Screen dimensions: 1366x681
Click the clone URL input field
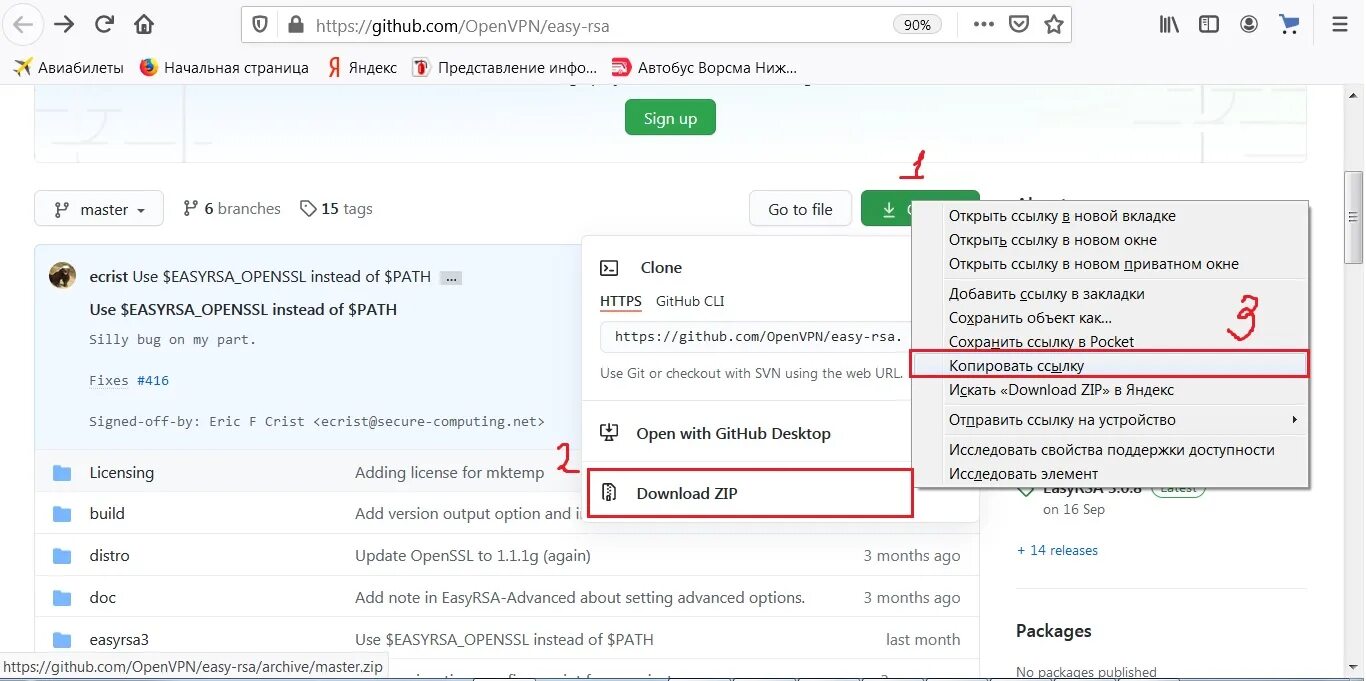756,337
